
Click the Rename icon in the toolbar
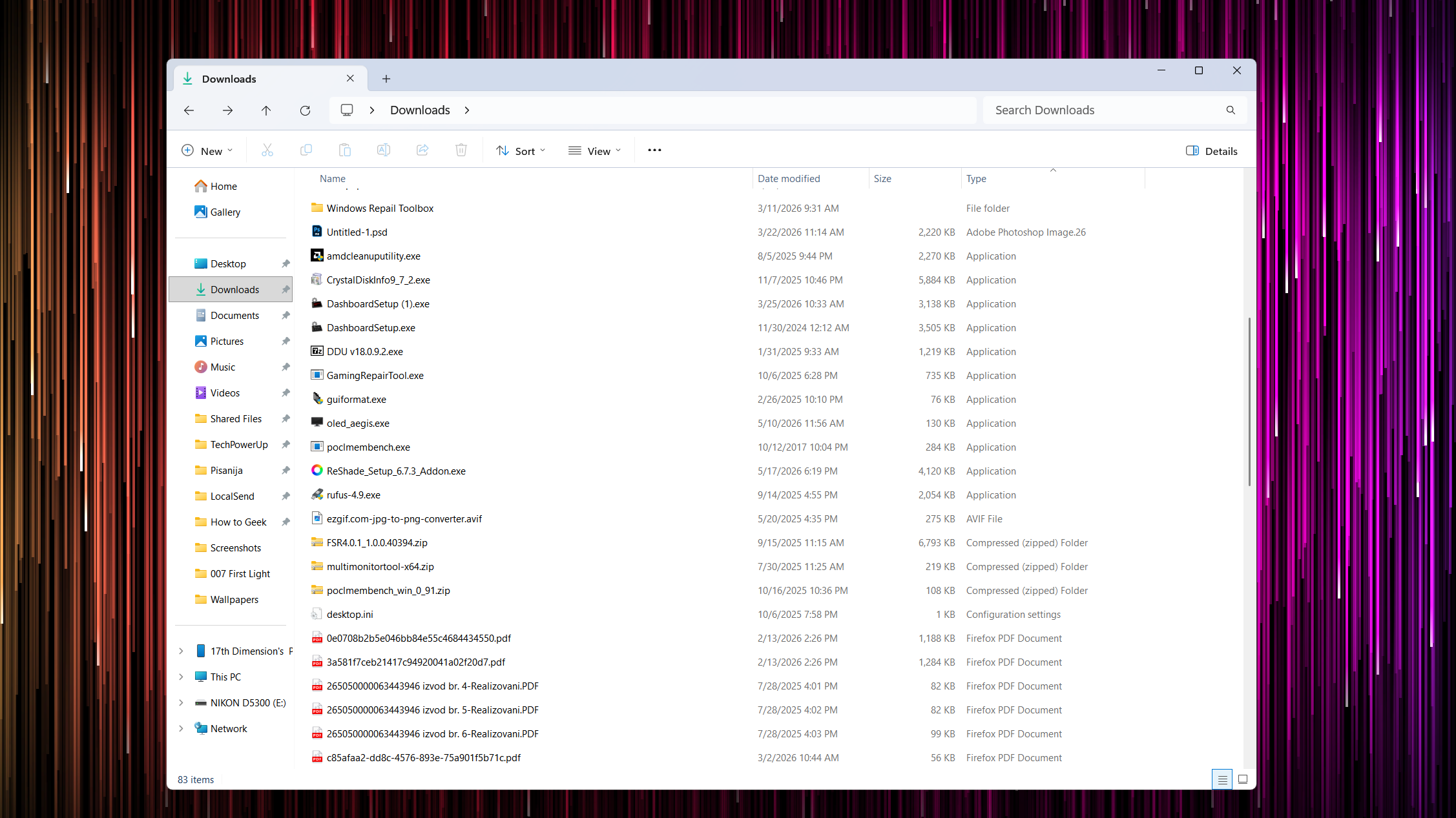[384, 150]
